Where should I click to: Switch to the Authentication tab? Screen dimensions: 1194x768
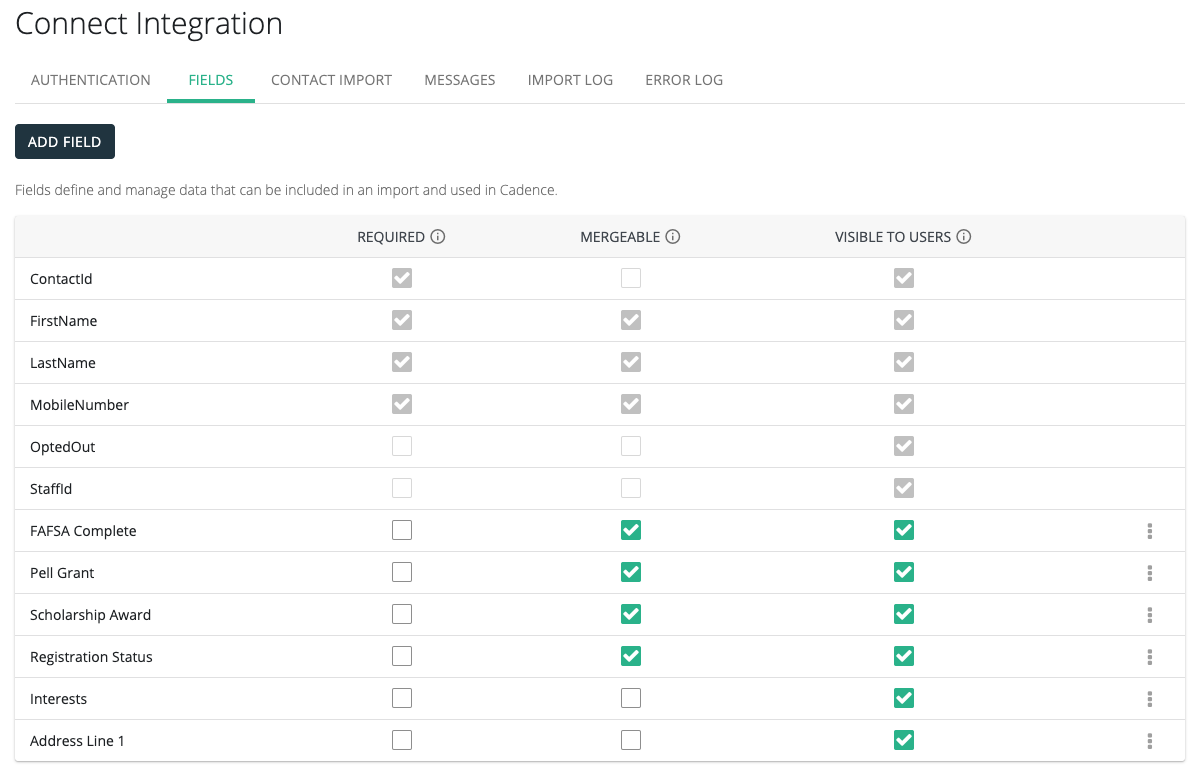[91, 80]
